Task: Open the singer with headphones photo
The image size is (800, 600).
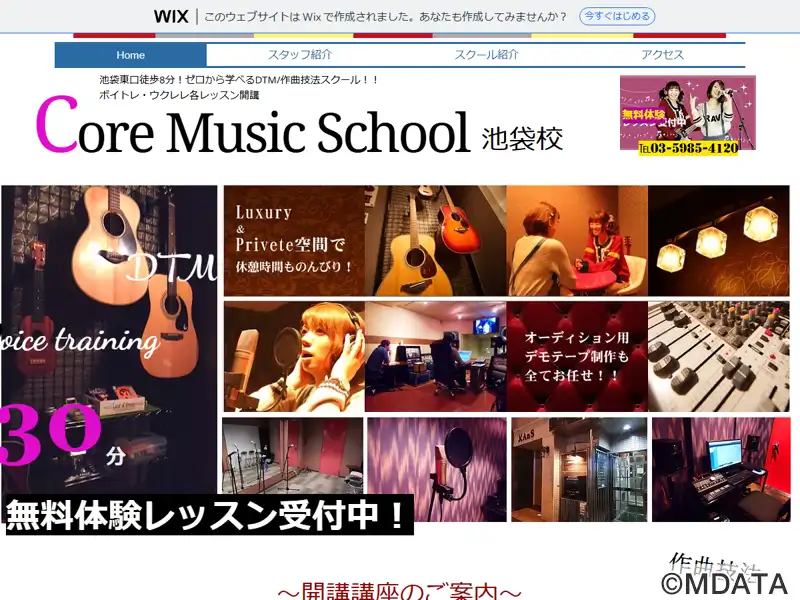Action: tap(294, 356)
